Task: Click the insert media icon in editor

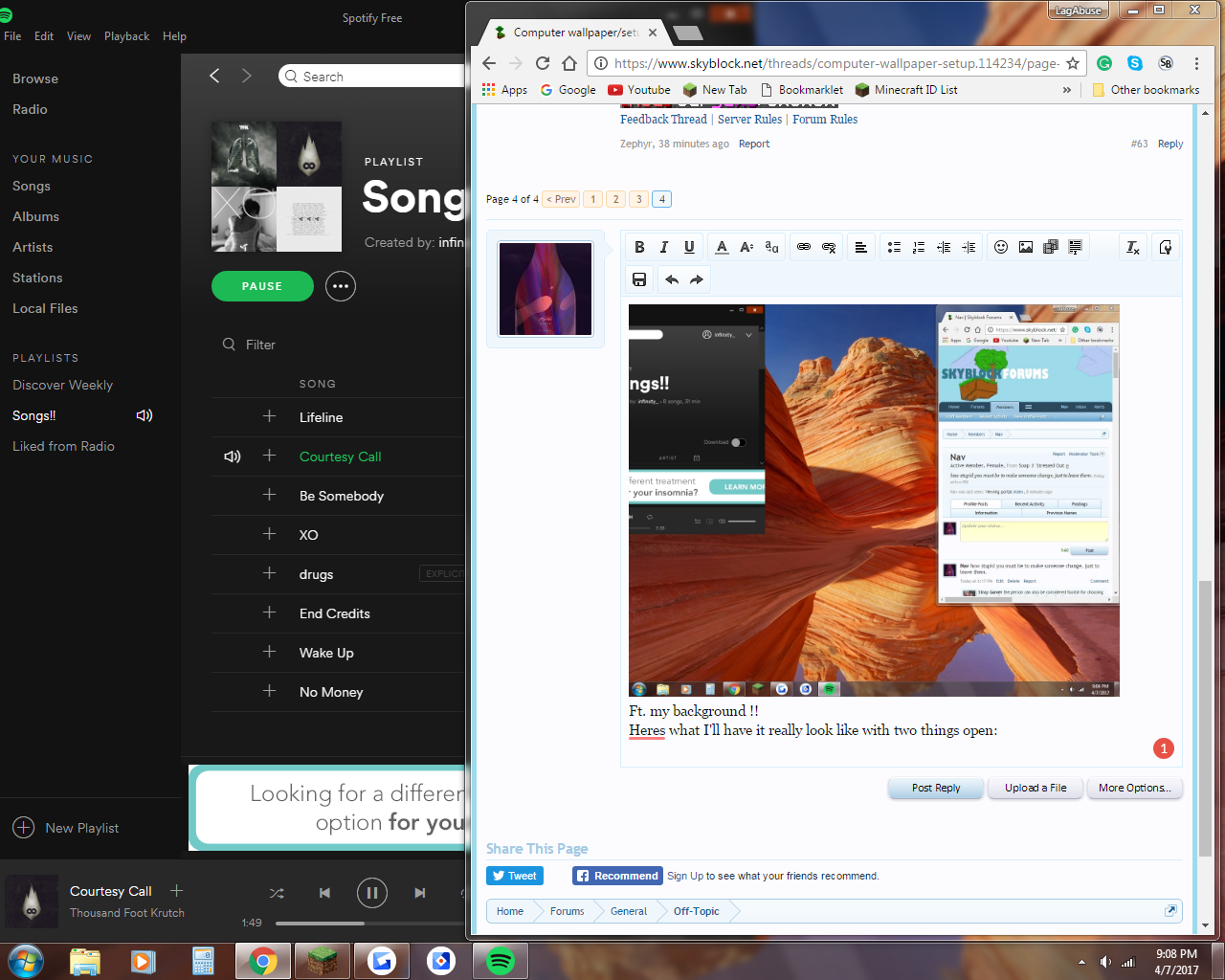Action: coord(1051,247)
